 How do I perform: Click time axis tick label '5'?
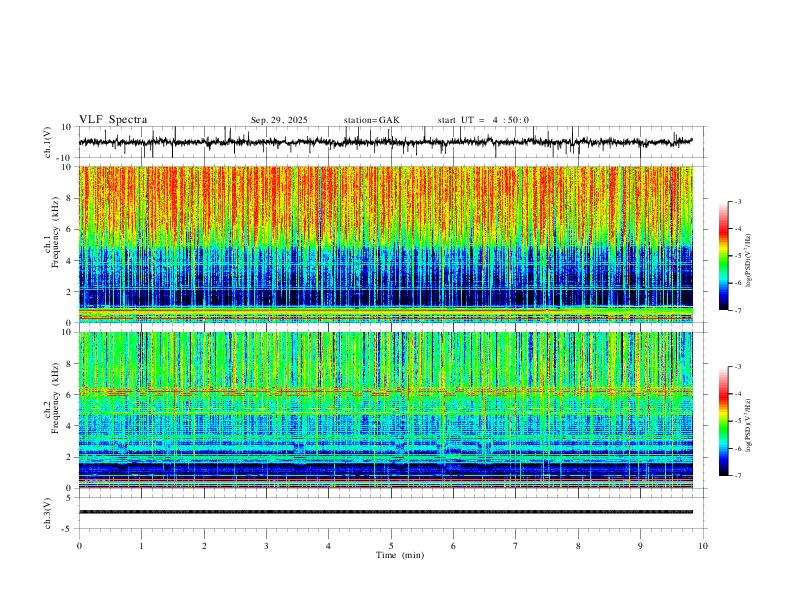coord(391,546)
